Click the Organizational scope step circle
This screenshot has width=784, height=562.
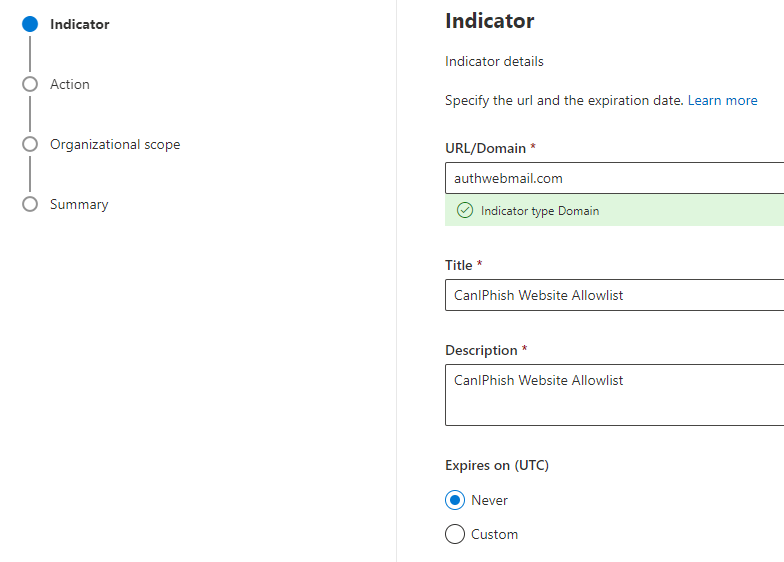[x=30, y=144]
